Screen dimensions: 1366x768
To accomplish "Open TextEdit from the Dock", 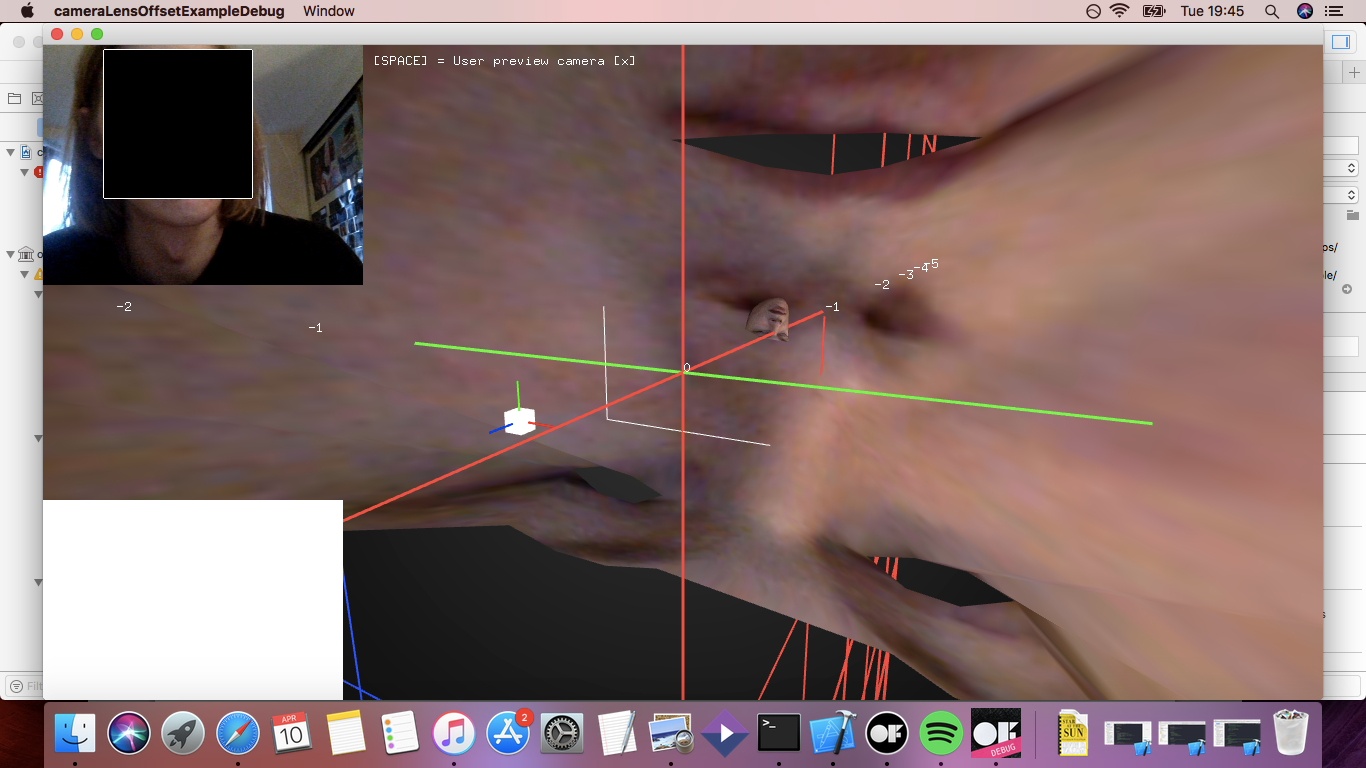I will 617,734.
